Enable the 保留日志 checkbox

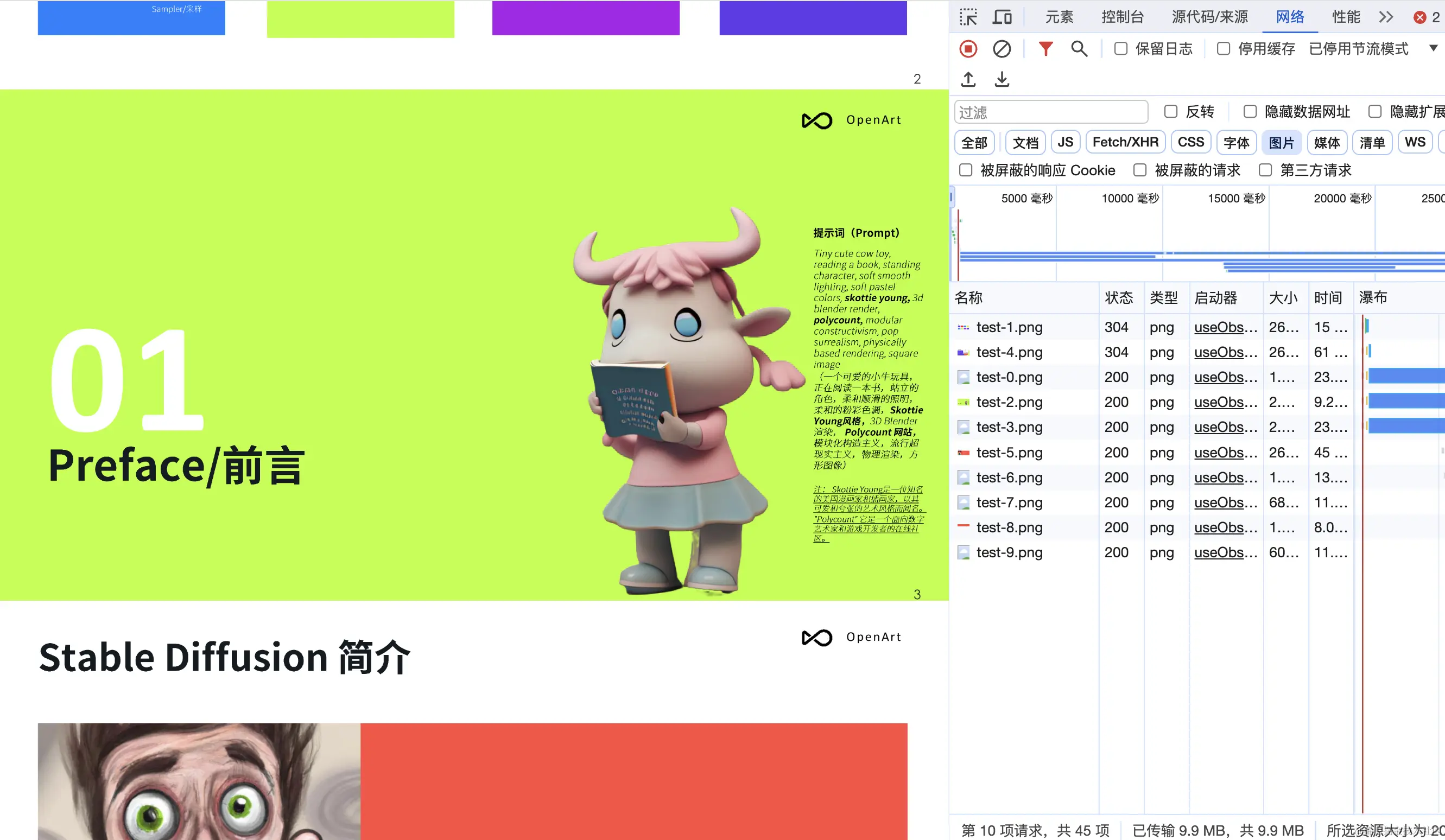(1120, 49)
